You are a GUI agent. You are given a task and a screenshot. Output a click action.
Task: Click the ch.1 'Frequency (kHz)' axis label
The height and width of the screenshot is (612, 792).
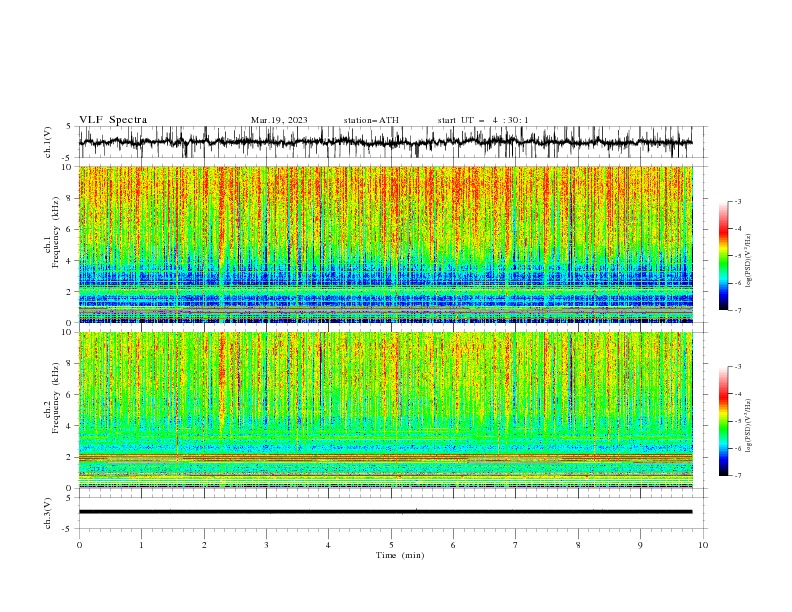pyautogui.click(x=56, y=232)
